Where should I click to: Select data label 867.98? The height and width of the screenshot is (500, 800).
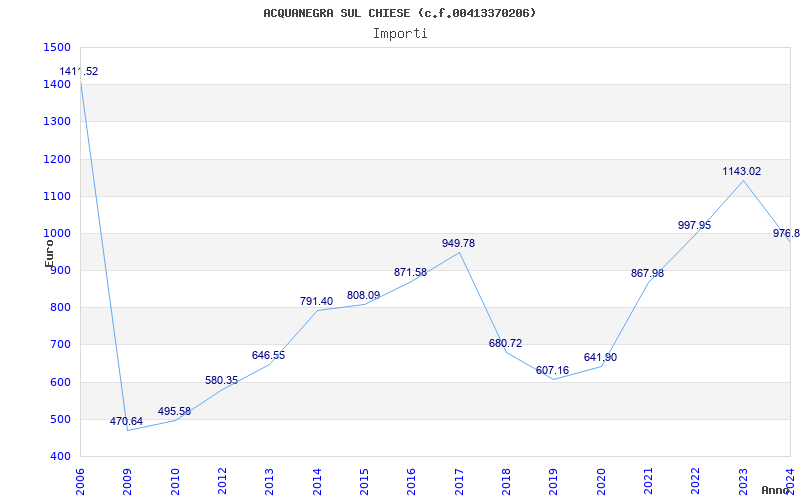pyautogui.click(x=647, y=273)
